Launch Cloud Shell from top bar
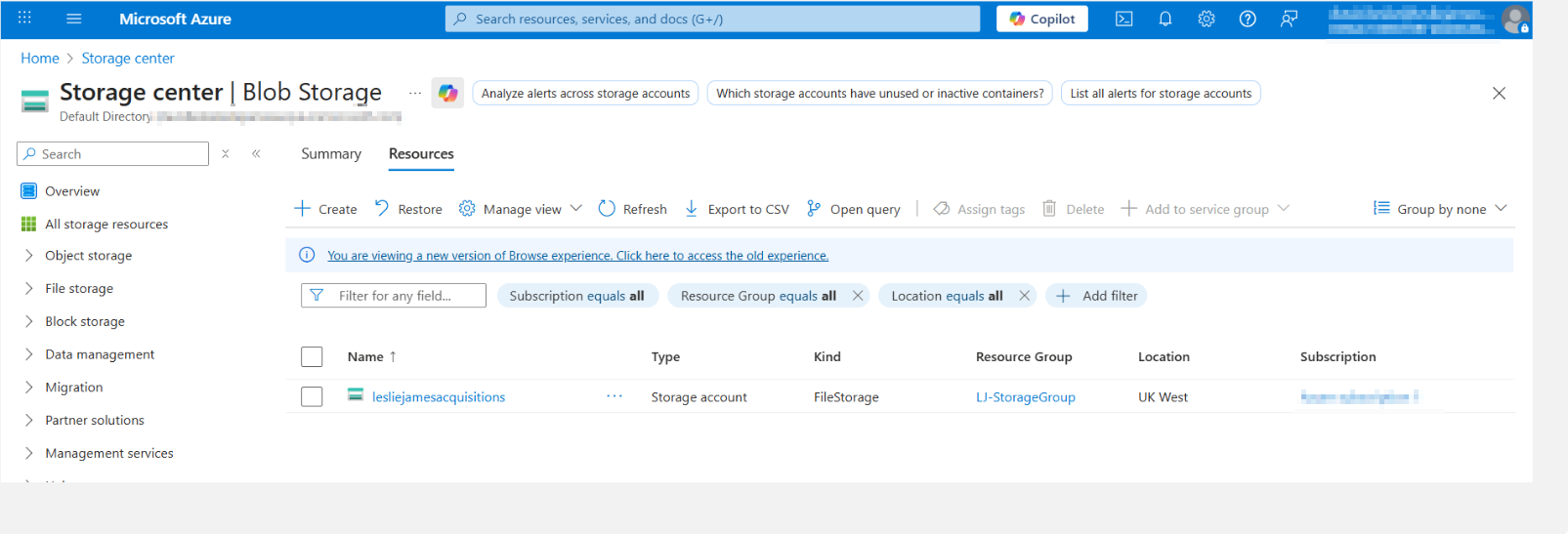The height and width of the screenshot is (534, 1568). (1124, 19)
